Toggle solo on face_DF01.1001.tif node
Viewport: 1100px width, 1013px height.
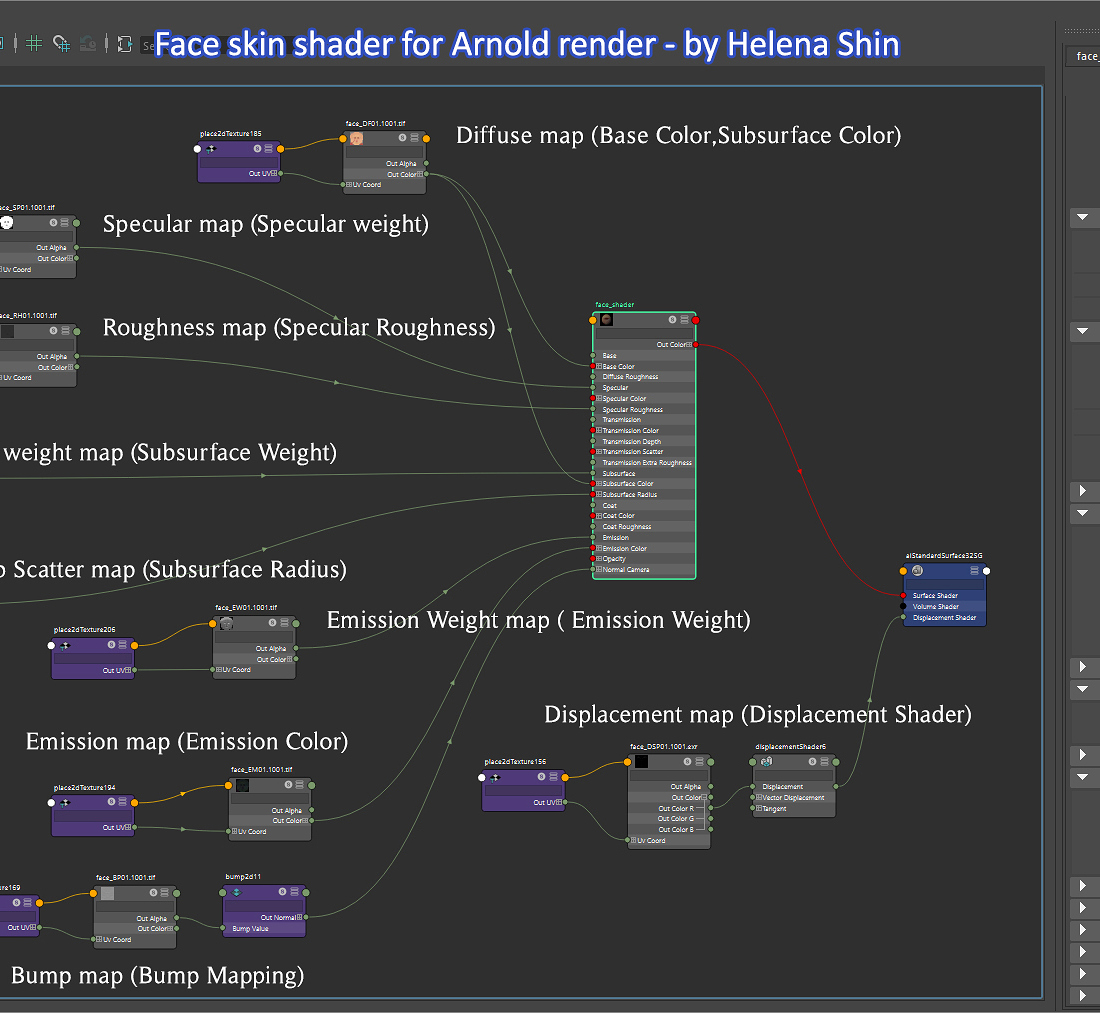point(402,138)
